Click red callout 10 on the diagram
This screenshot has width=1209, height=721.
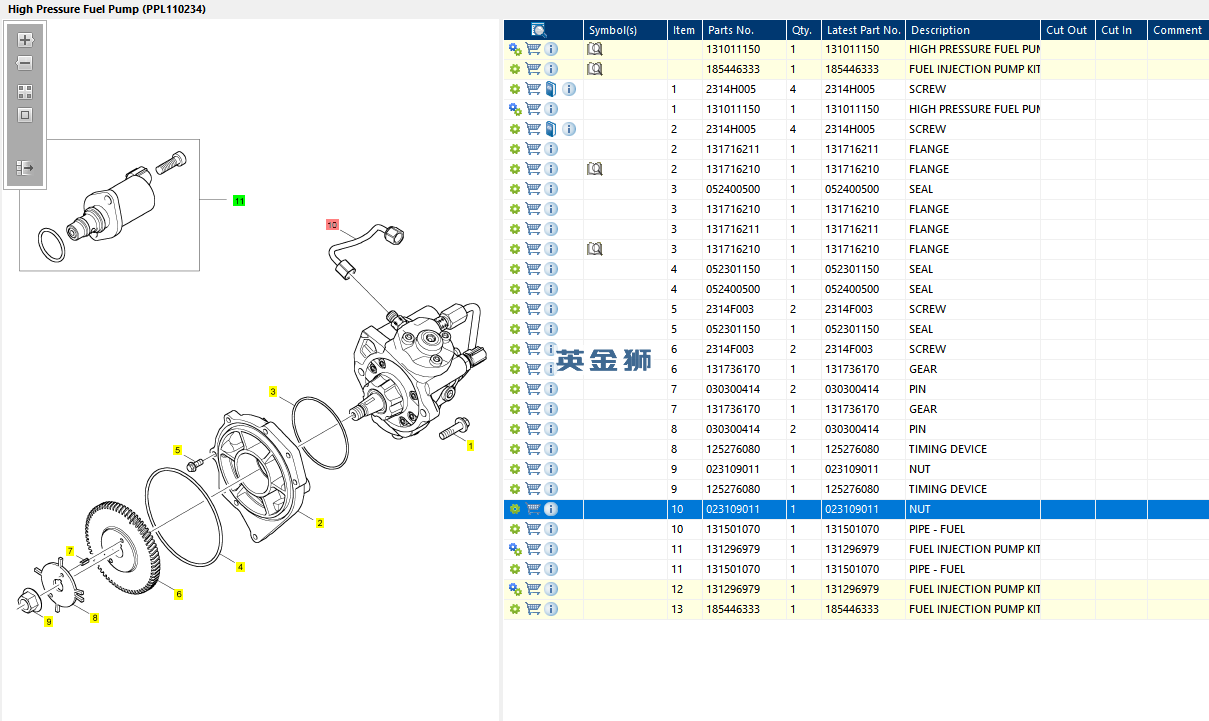click(332, 225)
